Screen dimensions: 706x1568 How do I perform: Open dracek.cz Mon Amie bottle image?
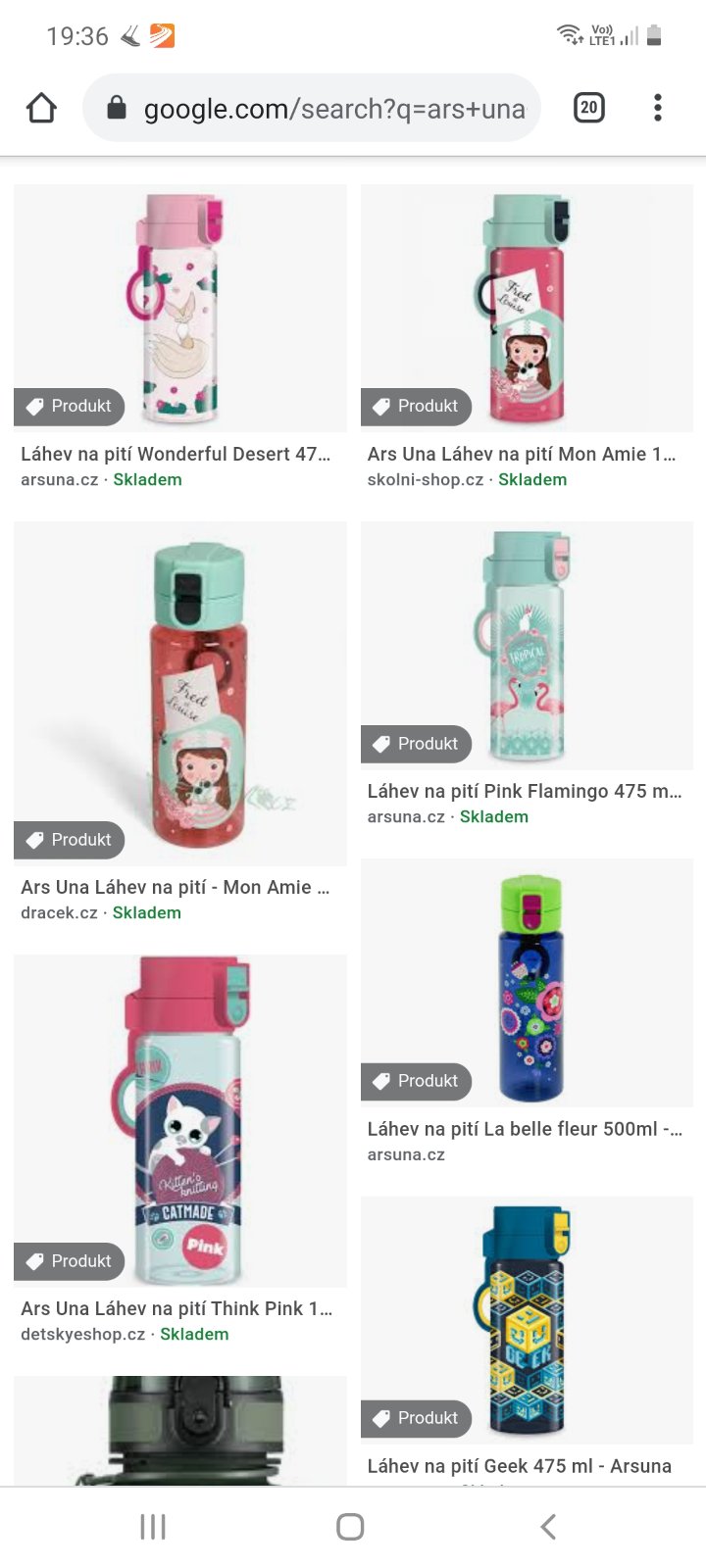coord(180,694)
